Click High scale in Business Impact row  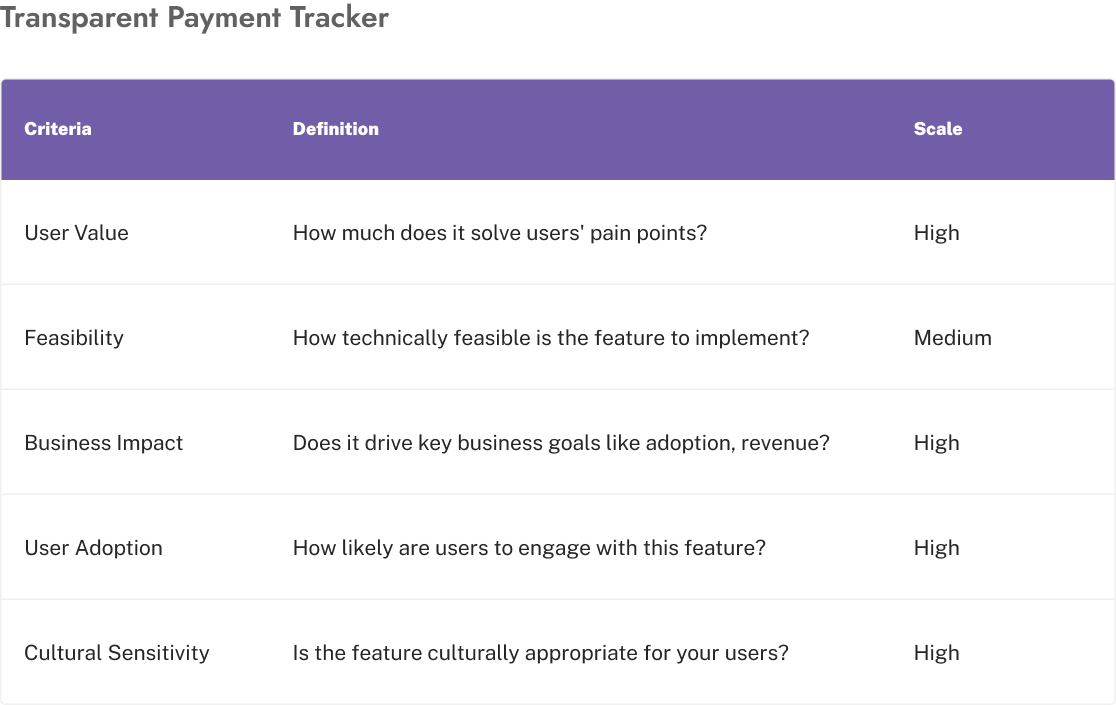click(x=937, y=443)
